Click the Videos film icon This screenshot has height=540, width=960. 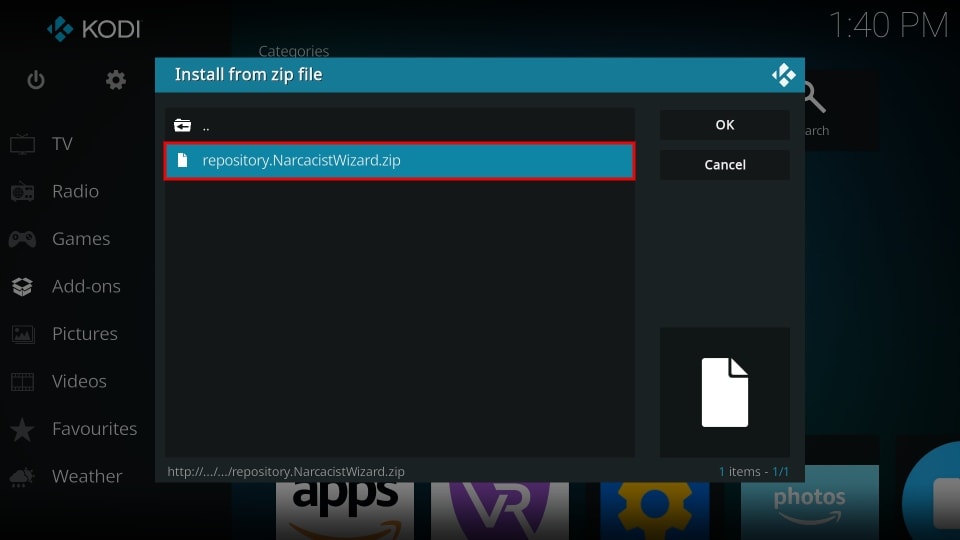pos(23,381)
